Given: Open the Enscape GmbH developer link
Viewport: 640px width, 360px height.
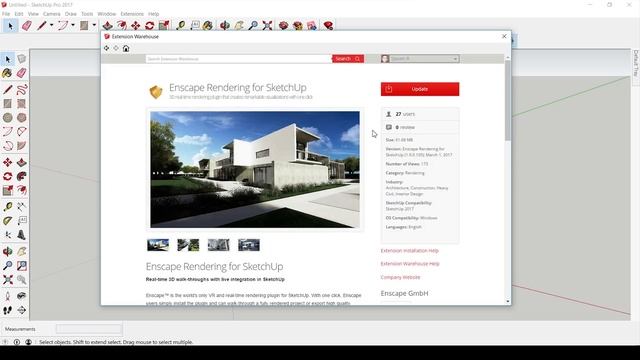Looking at the screenshot, I should (404, 293).
